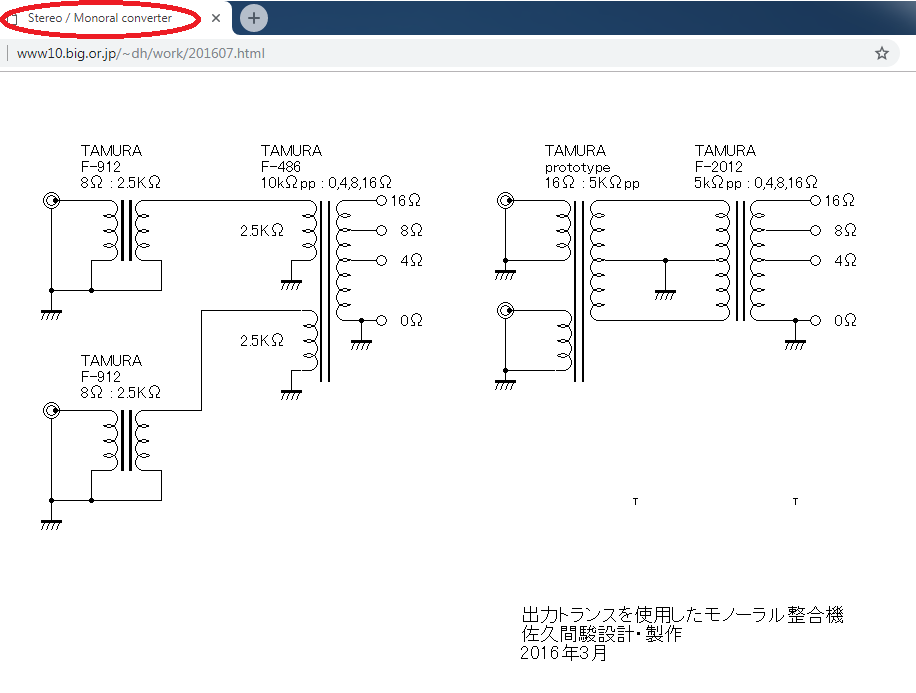The height and width of the screenshot is (693, 916).
Task: Click the upper '2.5KΩ' winding label
Action: point(262,231)
